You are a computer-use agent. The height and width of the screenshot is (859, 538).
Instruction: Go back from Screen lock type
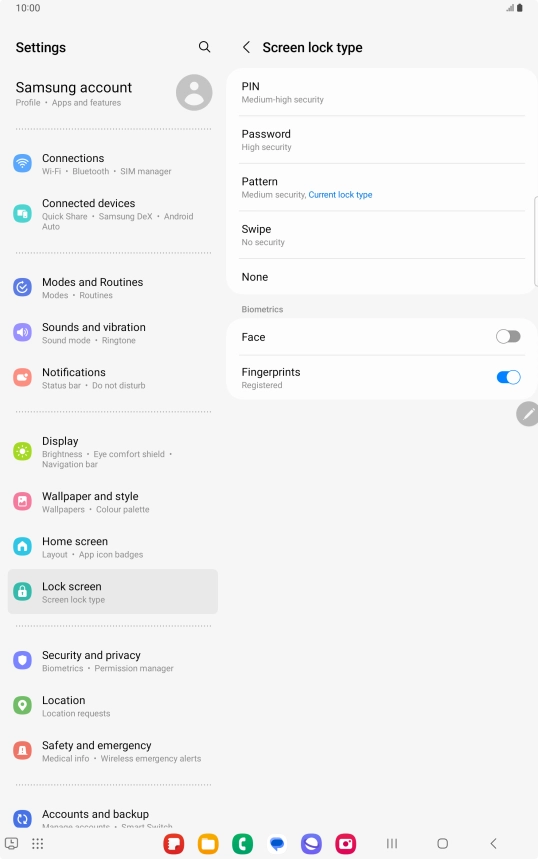247,48
